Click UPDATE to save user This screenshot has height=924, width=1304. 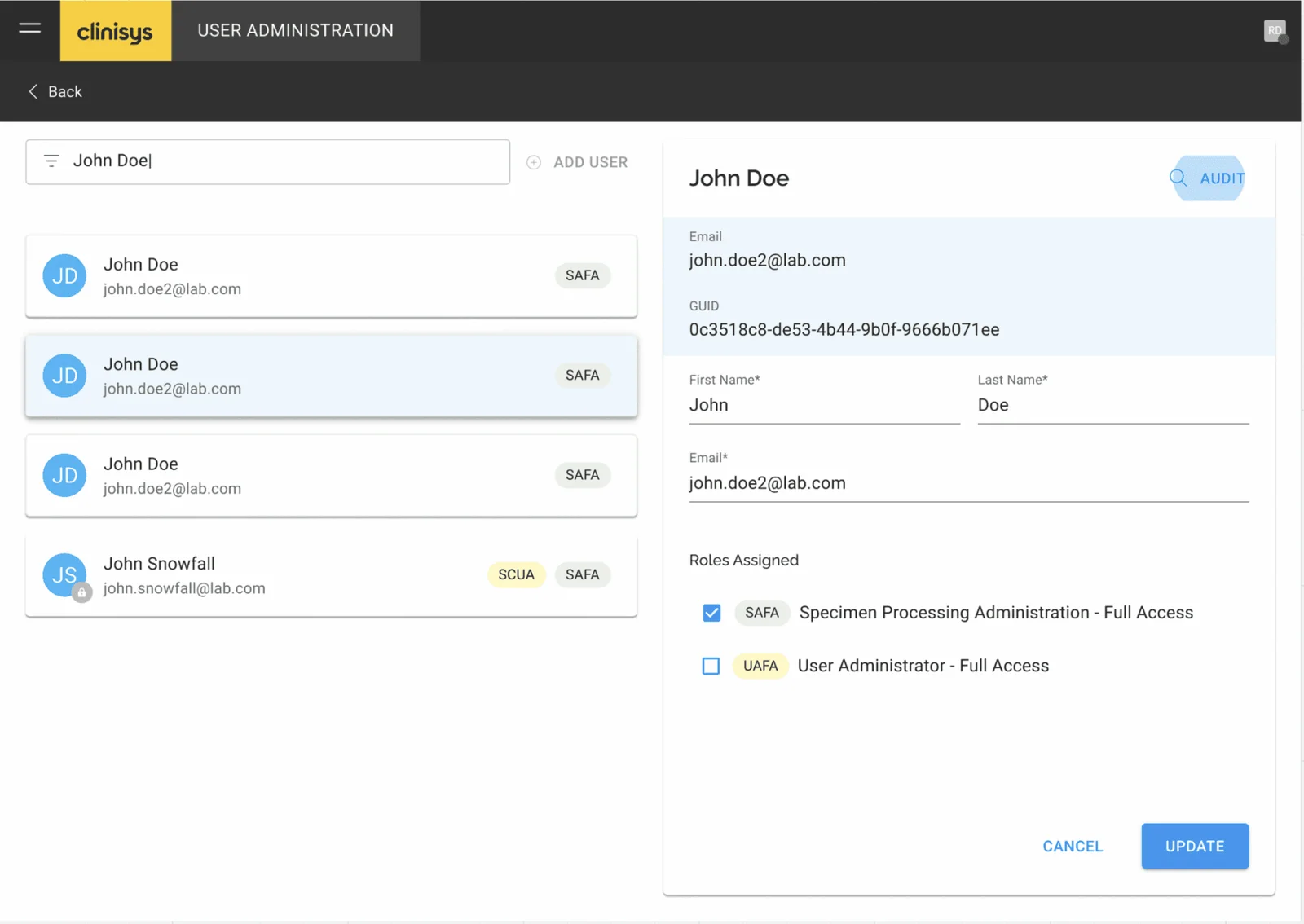point(1195,846)
